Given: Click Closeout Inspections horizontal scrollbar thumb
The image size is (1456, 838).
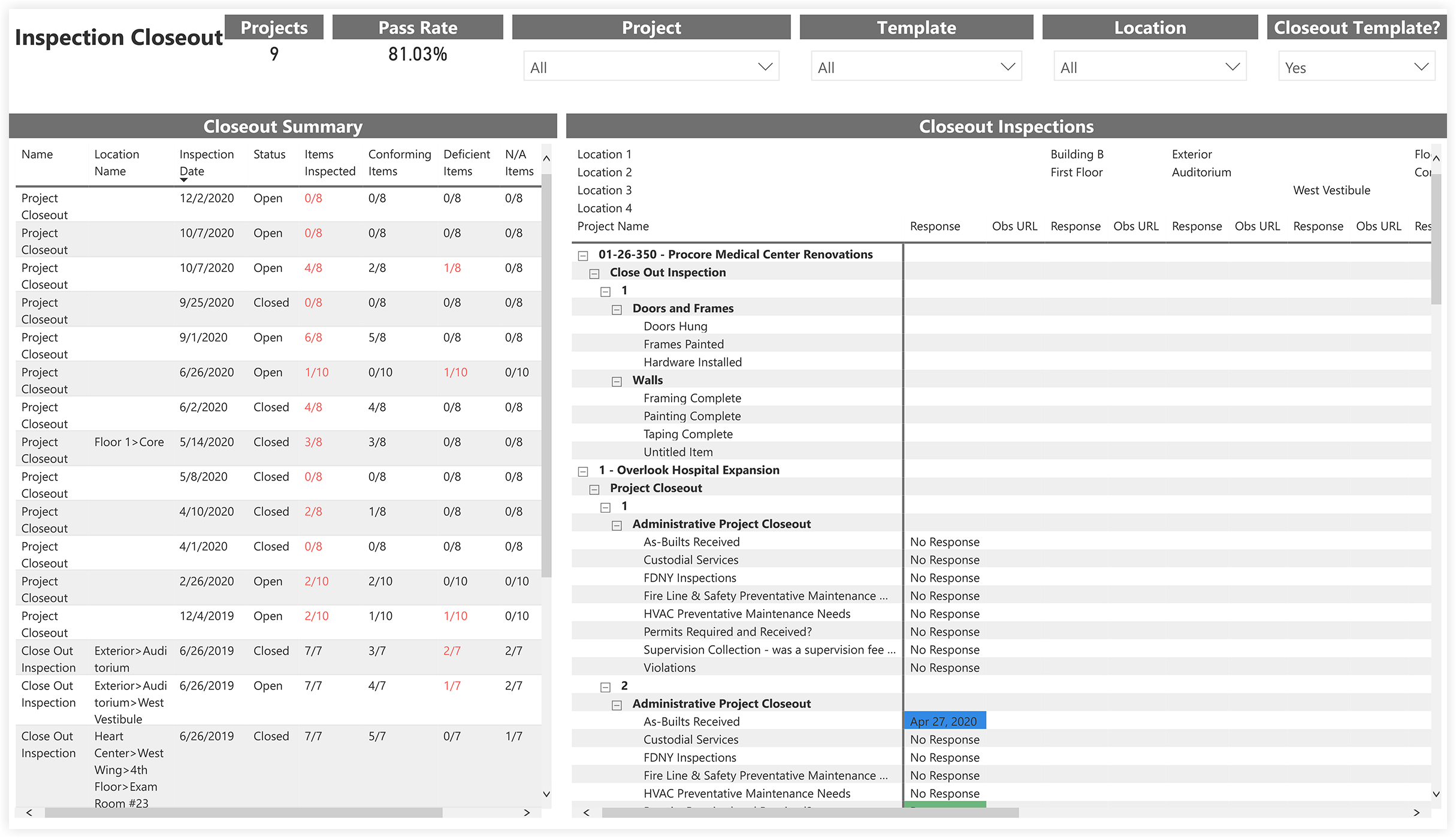Looking at the screenshot, I should click(810, 812).
